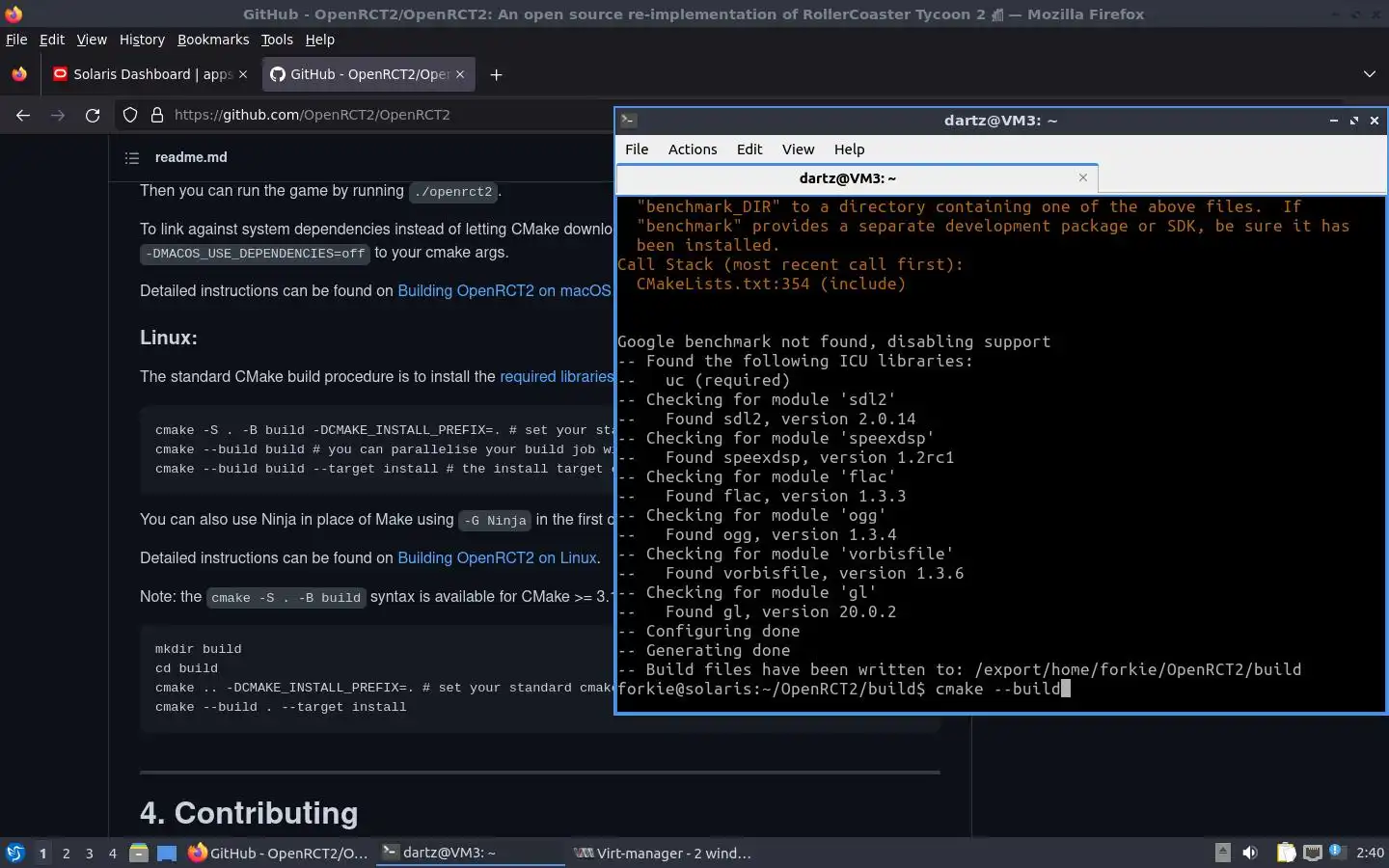The width and height of the screenshot is (1389, 868).
Task: Follow the Building OpenRCT2 on macOS link
Action: tap(504, 290)
